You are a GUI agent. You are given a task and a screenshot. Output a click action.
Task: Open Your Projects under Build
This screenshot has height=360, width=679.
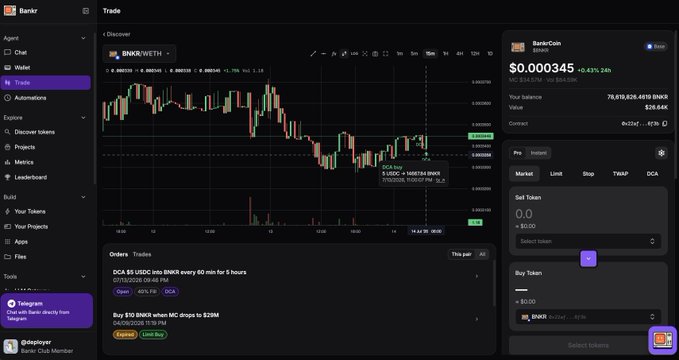(x=45, y=227)
